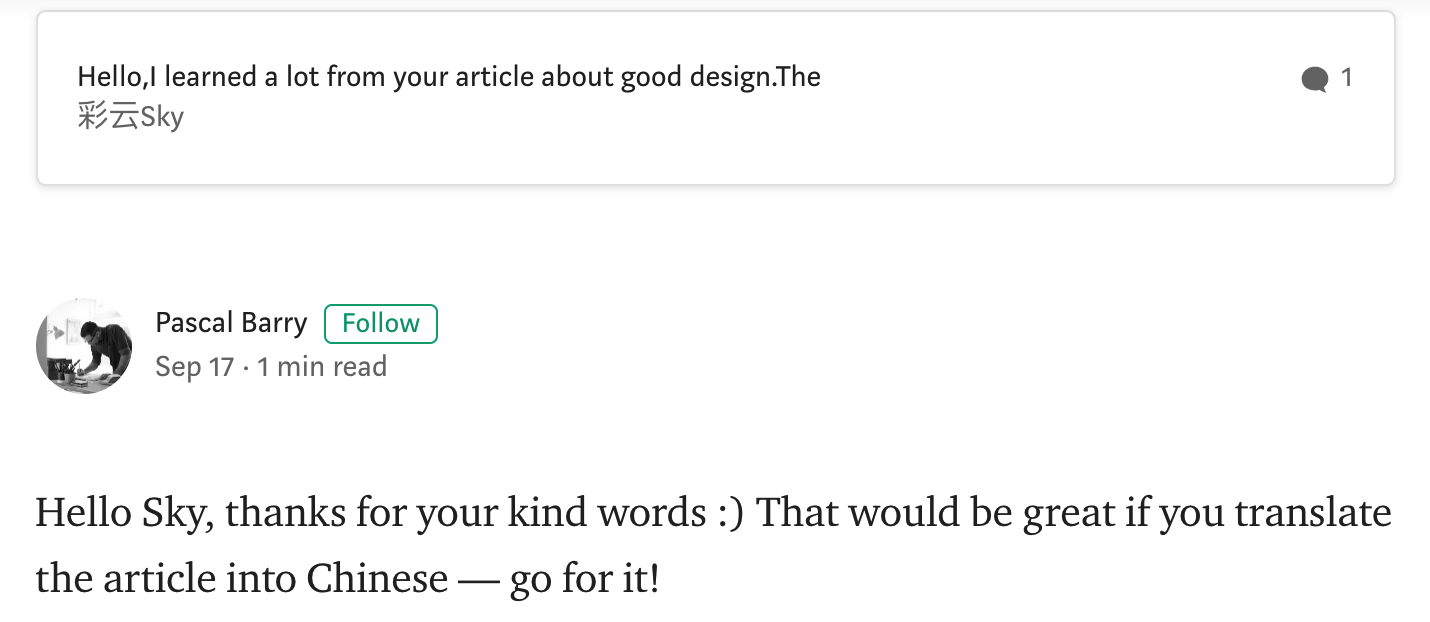The height and width of the screenshot is (622, 1430).
Task: Follow Pascal Barry
Action: pos(380,323)
